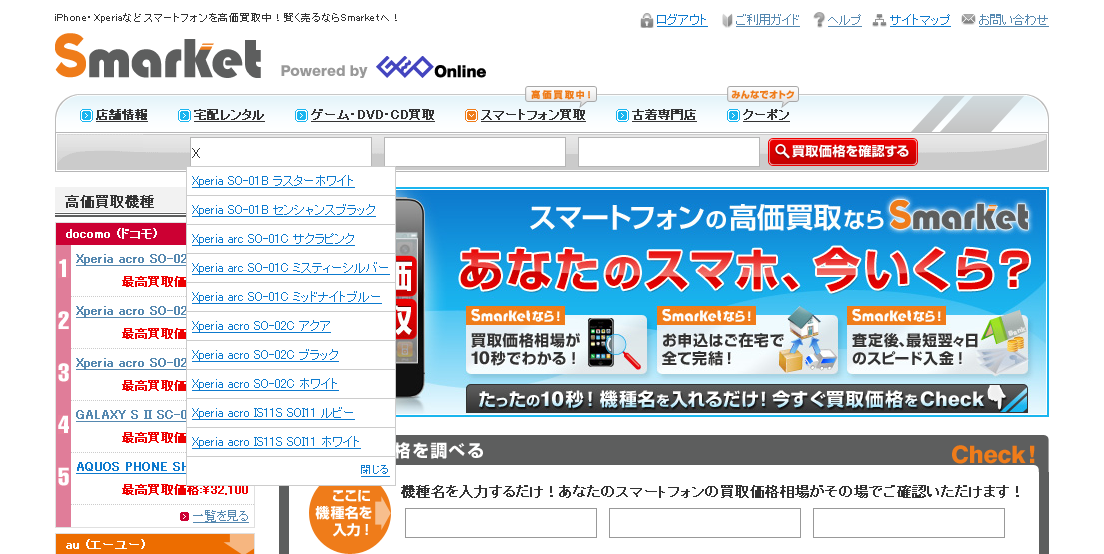Click the 今すぐ買取価格をCheck banner strip

coord(746,399)
